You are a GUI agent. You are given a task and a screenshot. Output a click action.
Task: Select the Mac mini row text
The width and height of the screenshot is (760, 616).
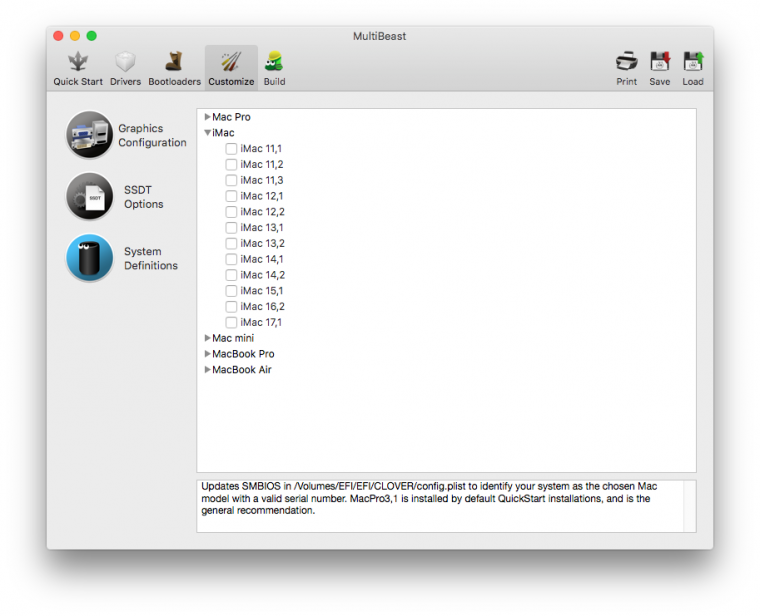[233, 338]
